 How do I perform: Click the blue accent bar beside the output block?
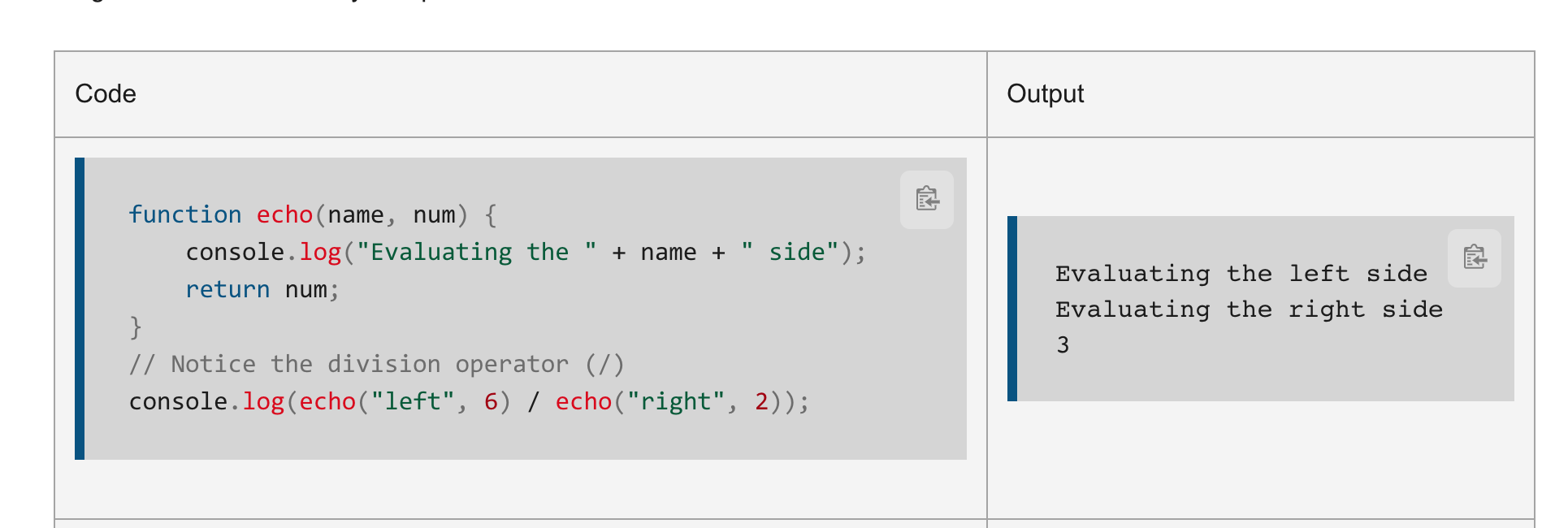[x=1012, y=309]
